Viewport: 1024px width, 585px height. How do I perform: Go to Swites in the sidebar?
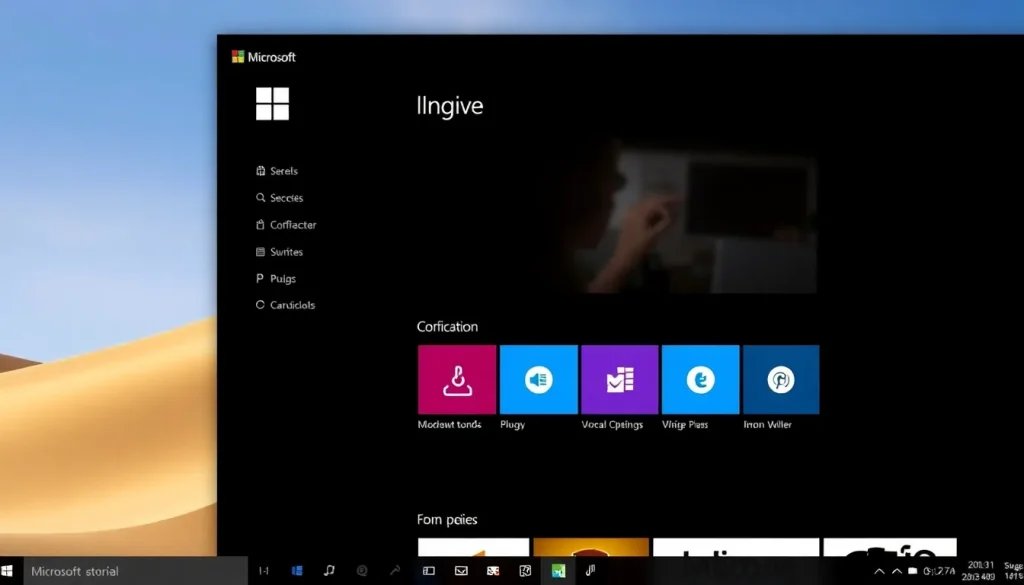(280, 251)
